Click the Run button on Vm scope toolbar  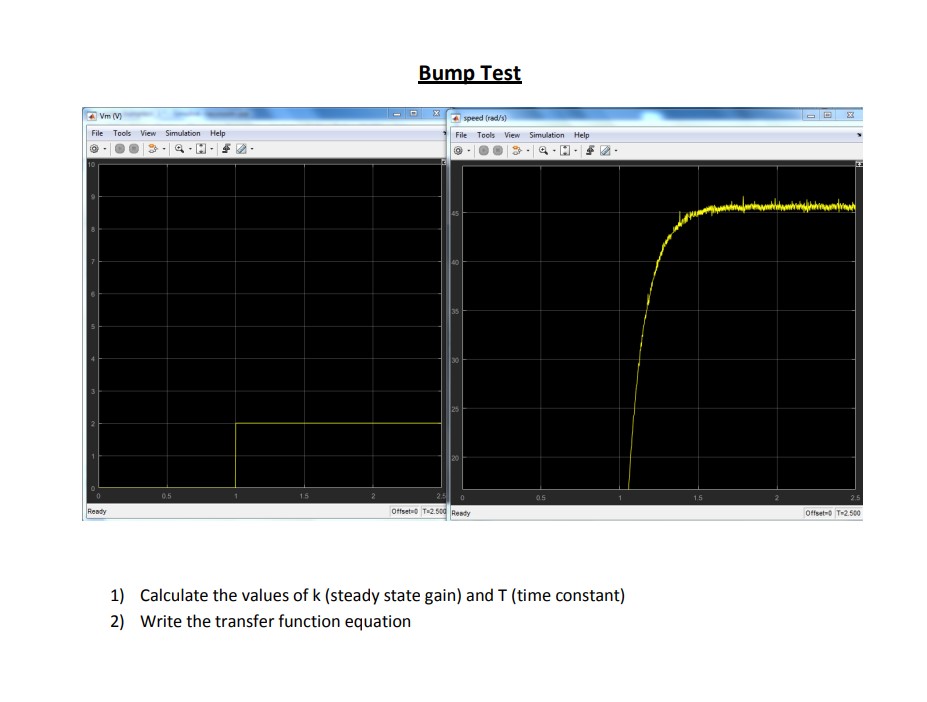coord(118,148)
